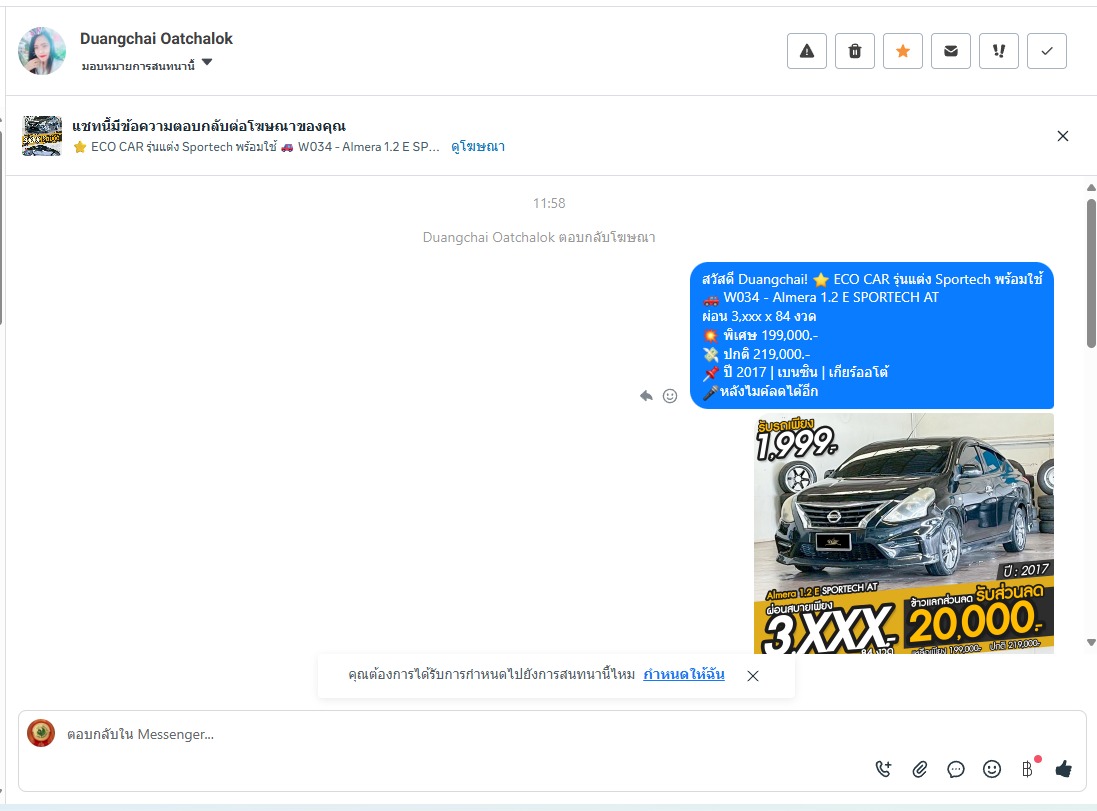Click the trash delete conversation icon
The image size is (1097, 811).
coord(855,51)
